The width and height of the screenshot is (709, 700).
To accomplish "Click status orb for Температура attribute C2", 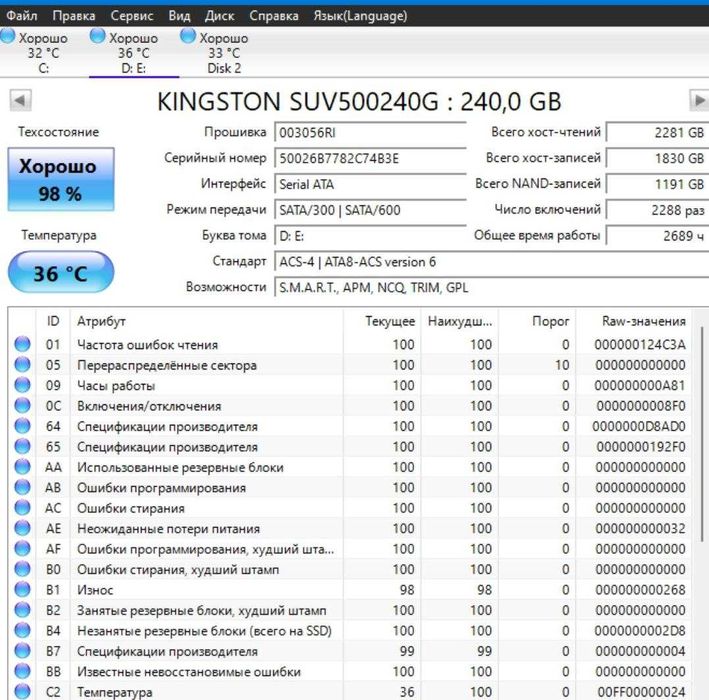I will (22, 692).
